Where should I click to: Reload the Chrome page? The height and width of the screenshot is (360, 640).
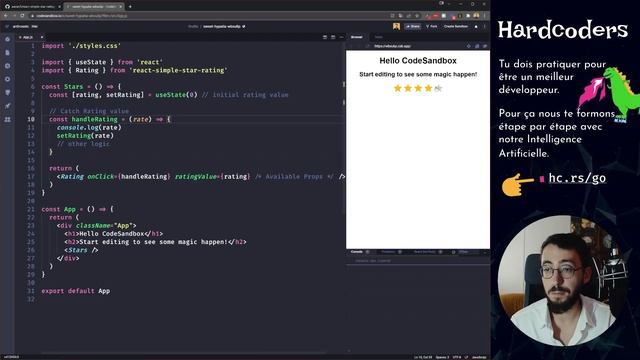tap(22, 16)
